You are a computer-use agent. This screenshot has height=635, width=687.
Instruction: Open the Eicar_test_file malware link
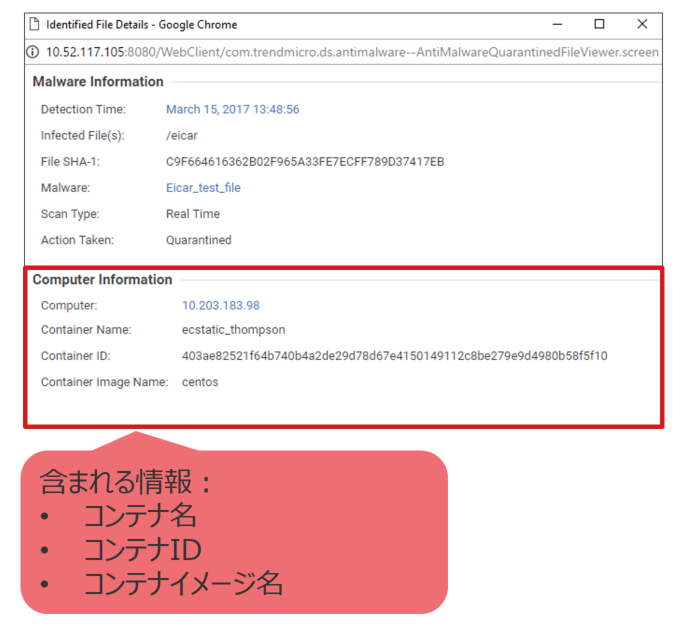(x=203, y=188)
